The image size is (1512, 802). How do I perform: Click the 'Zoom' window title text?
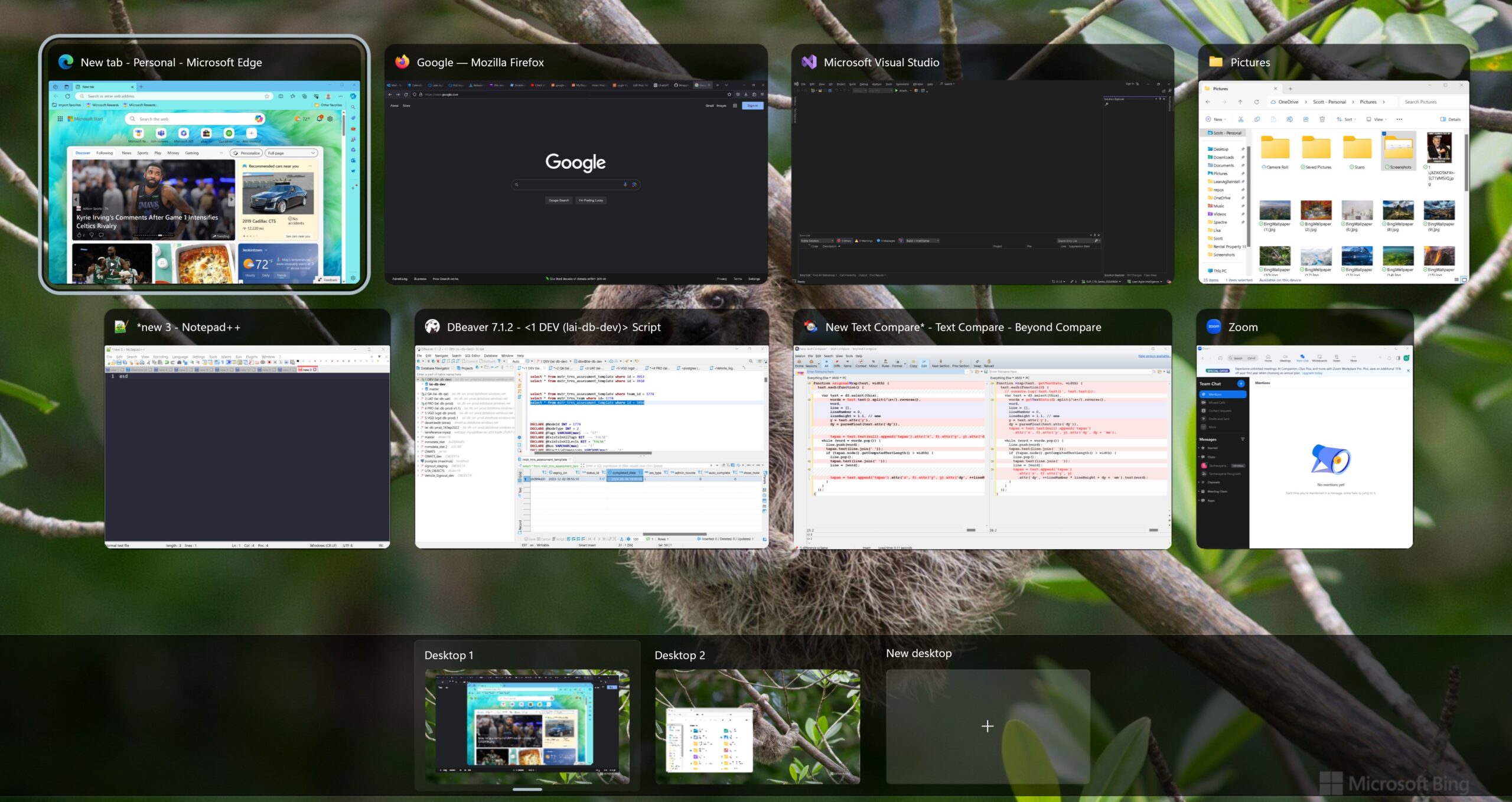point(1243,327)
